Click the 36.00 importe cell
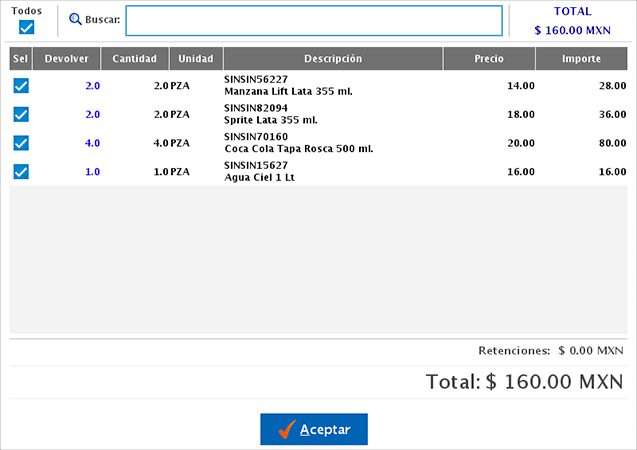This screenshot has height=450, width=637. 613,115
